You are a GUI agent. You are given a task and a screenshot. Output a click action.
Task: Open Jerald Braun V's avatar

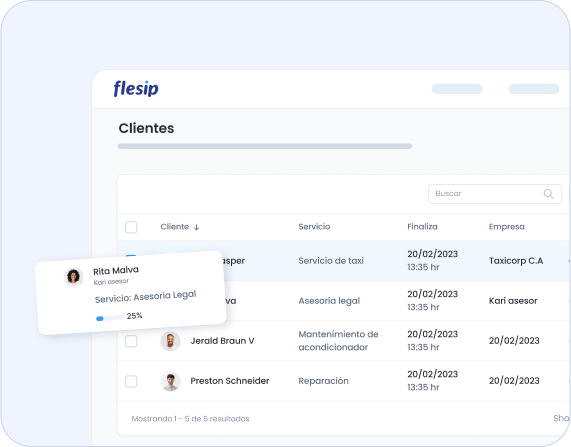(170, 341)
